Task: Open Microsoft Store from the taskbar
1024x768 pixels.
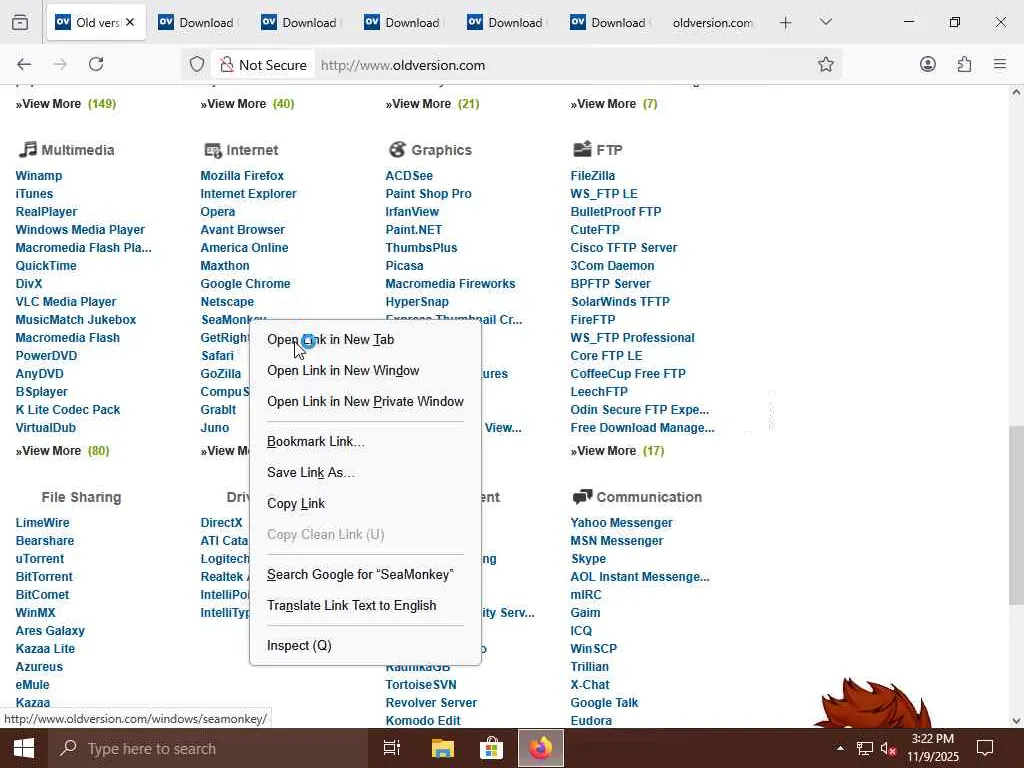Action: click(491, 748)
